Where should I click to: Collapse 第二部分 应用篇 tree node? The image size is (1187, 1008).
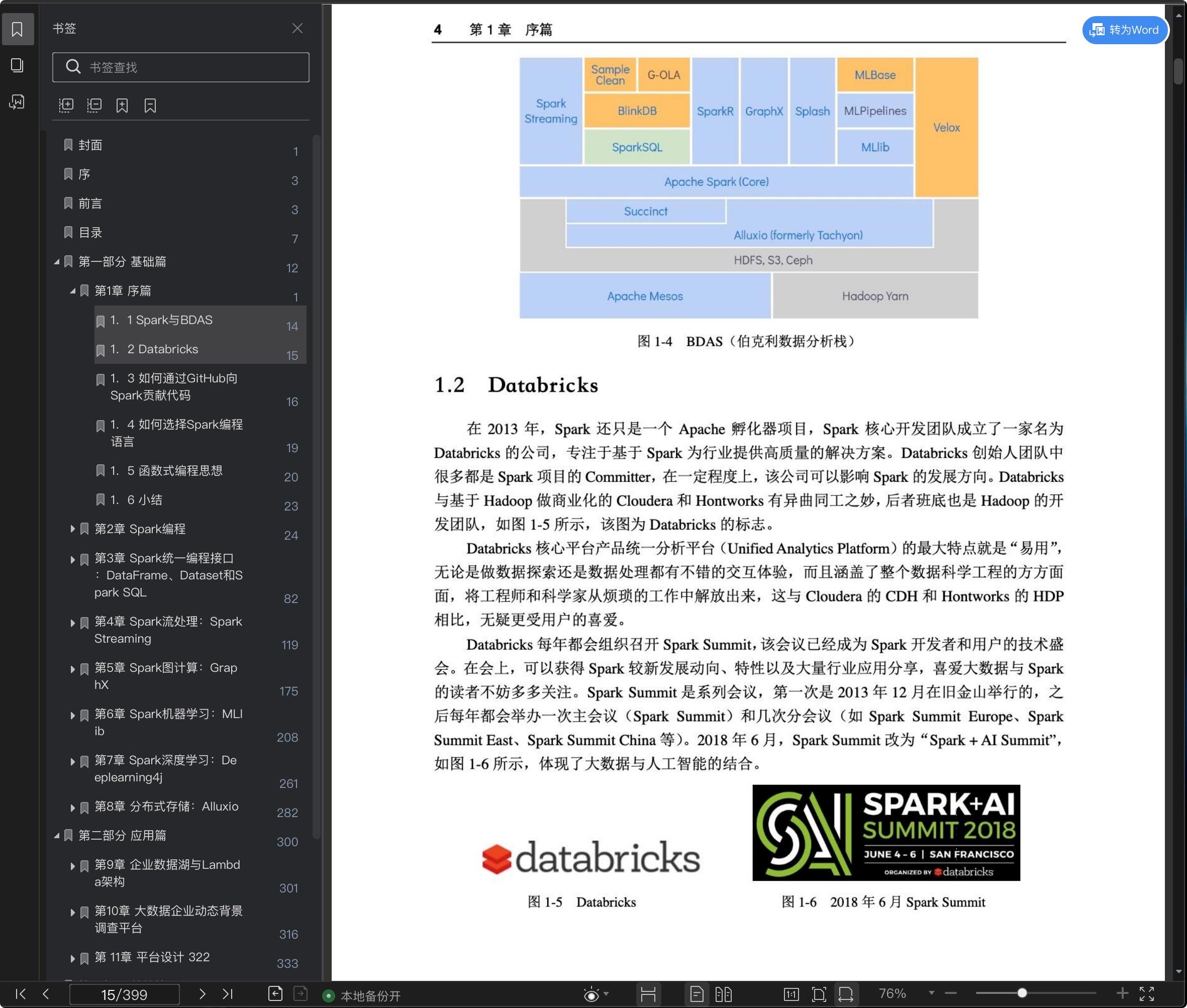click(57, 836)
